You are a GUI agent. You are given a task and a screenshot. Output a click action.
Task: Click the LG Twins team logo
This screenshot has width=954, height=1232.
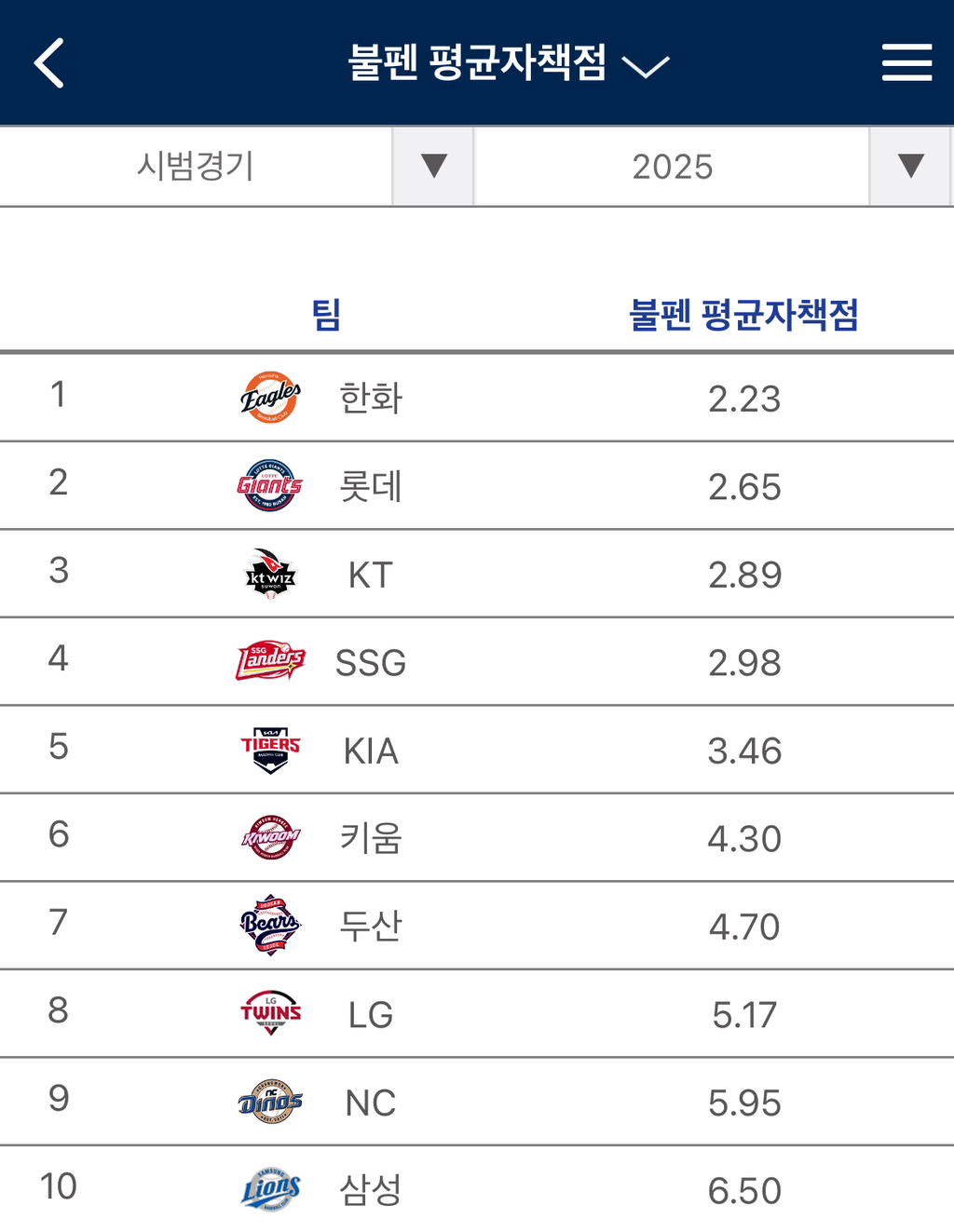click(x=270, y=1013)
